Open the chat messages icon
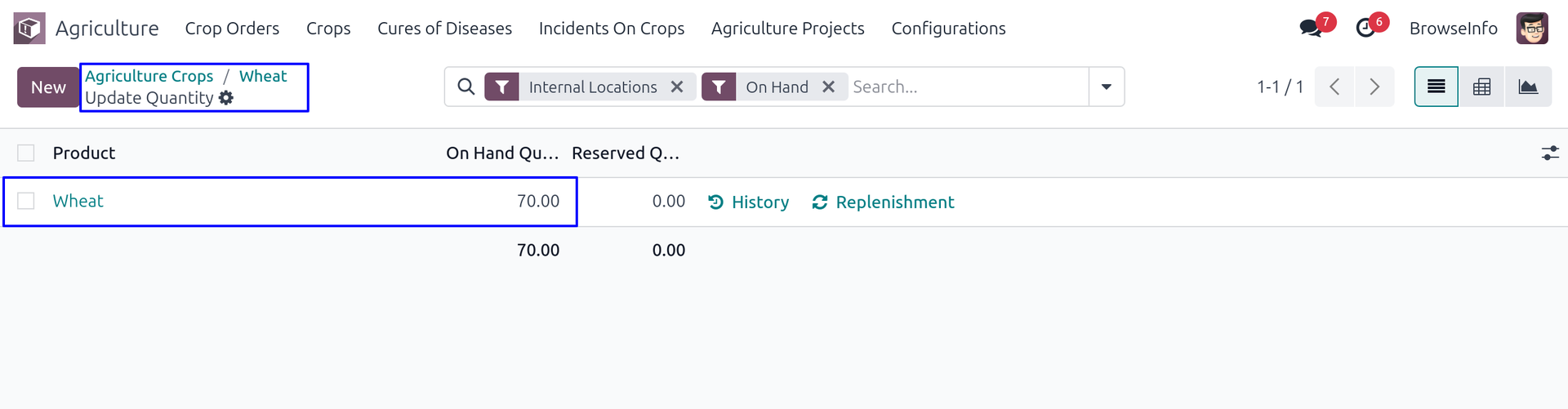The image size is (1568, 409). click(x=1311, y=29)
